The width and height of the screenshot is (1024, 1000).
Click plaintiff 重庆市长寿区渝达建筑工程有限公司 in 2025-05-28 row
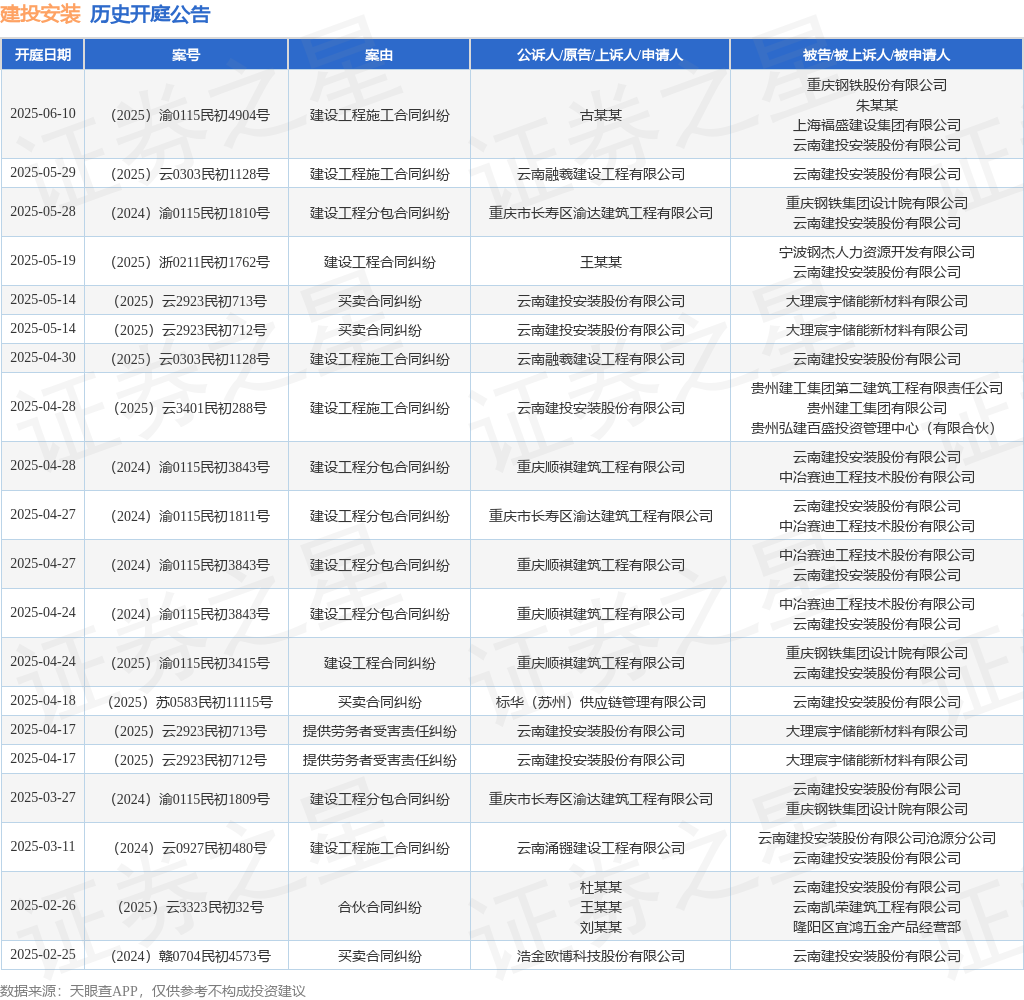600,213
